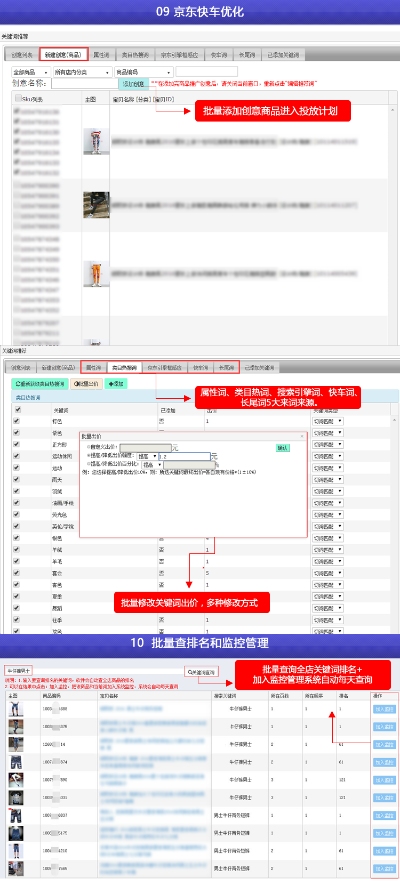Click the 批量出价 toolbar button

pos(86,383)
